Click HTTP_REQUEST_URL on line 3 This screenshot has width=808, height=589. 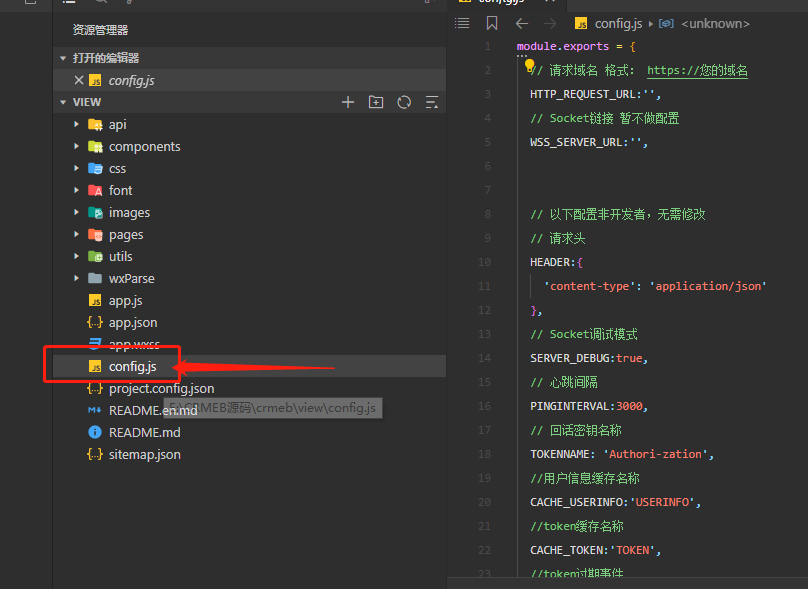click(585, 94)
